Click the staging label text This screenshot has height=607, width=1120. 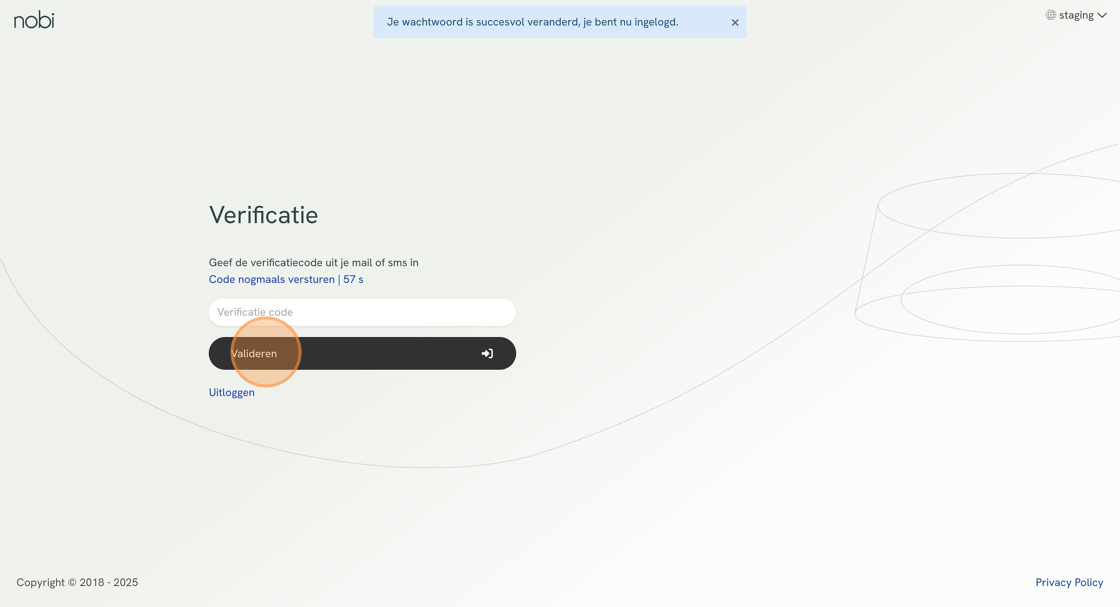pyautogui.click(x=1076, y=15)
